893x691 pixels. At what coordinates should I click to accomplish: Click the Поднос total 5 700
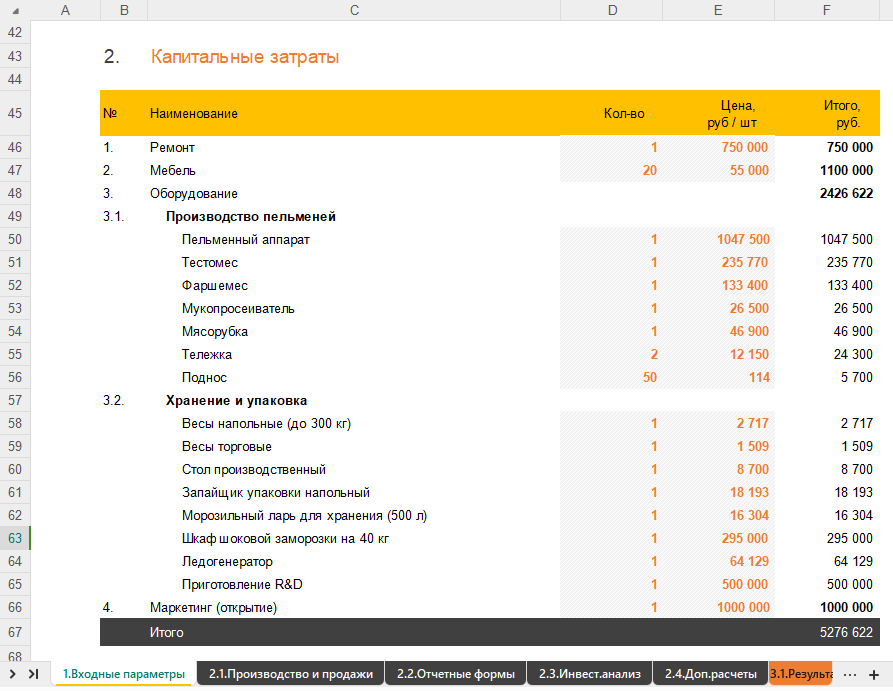[857, 378]
